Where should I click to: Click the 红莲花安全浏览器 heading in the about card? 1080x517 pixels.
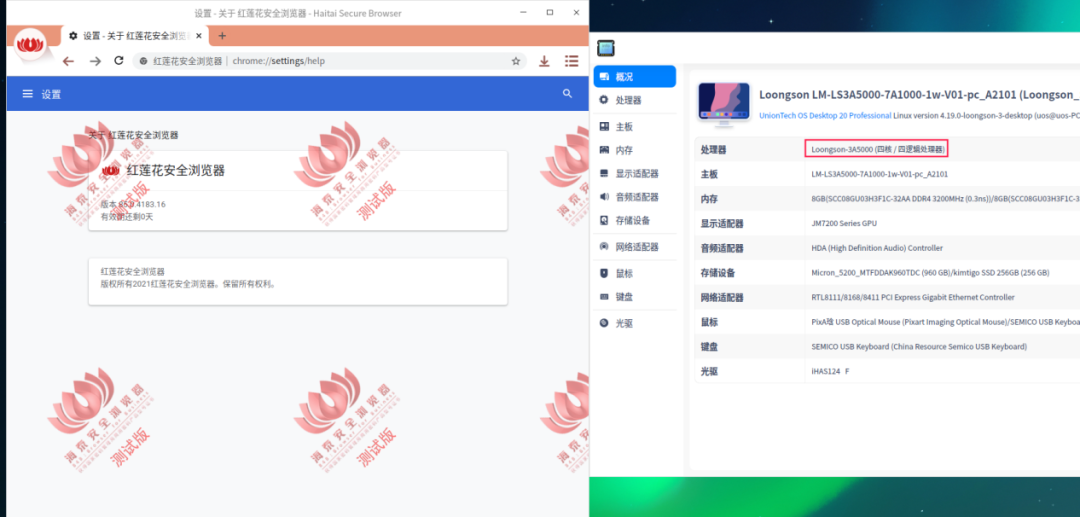pos(176,171)
